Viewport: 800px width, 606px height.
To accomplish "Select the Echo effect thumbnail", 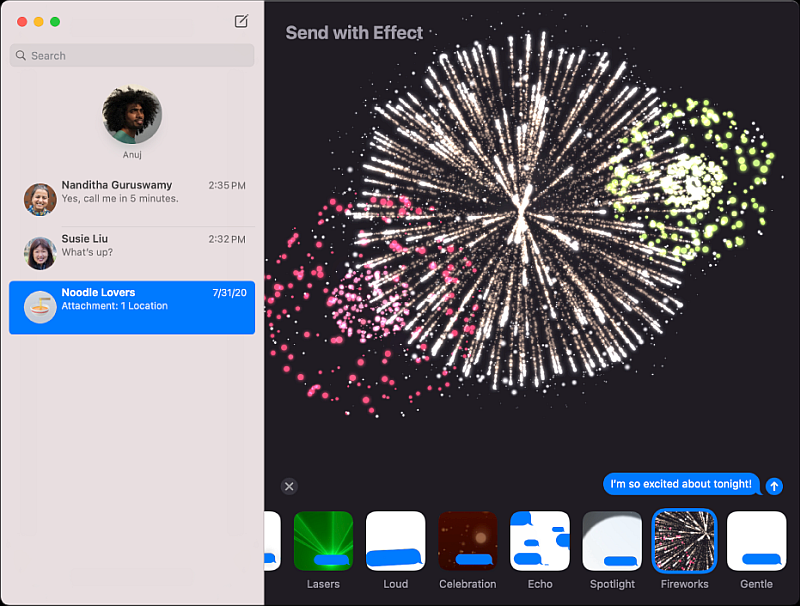I will pyautogui.click(x=540, y=541).
